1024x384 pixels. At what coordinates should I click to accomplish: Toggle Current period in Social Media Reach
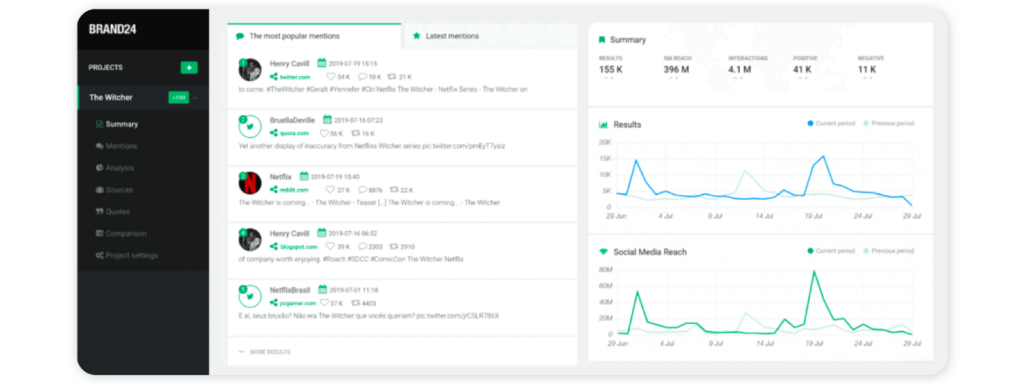pos(830,251)
